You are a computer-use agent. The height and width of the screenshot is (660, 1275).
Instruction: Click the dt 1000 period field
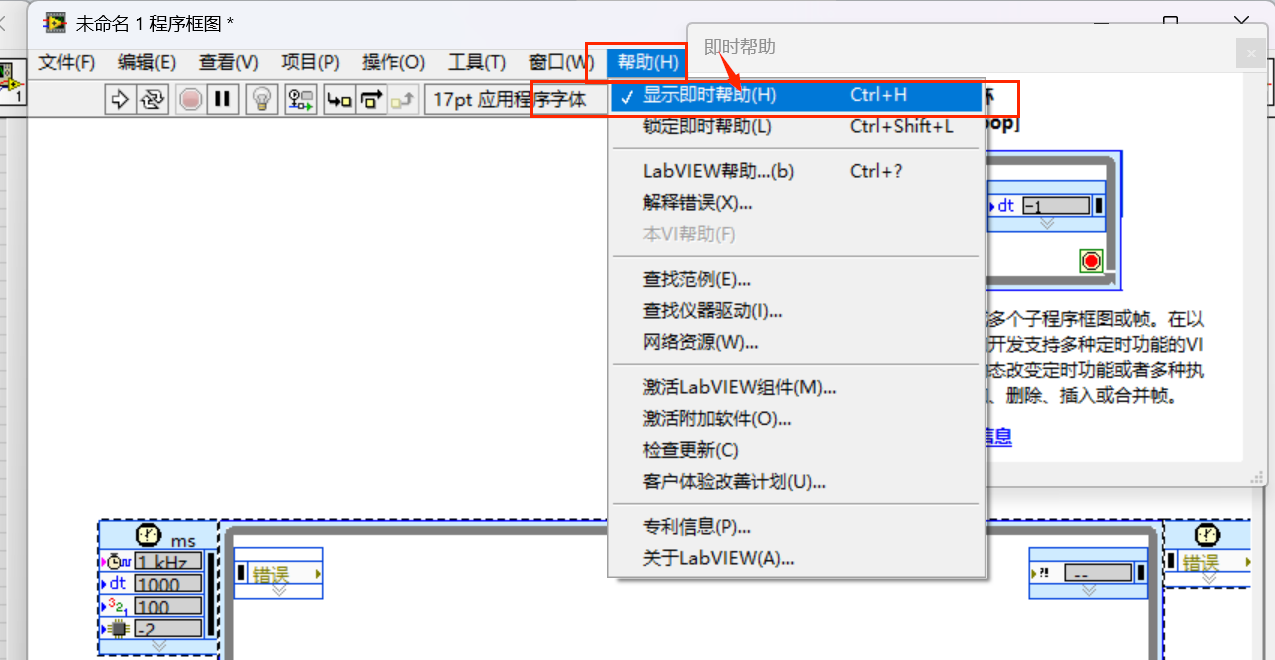click(x=169, y=584)
